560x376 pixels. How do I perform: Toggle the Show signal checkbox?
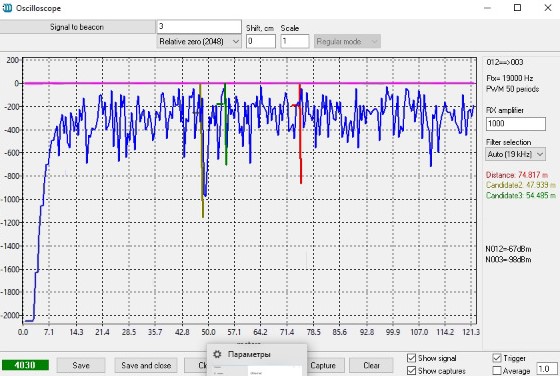click(411, 358)
